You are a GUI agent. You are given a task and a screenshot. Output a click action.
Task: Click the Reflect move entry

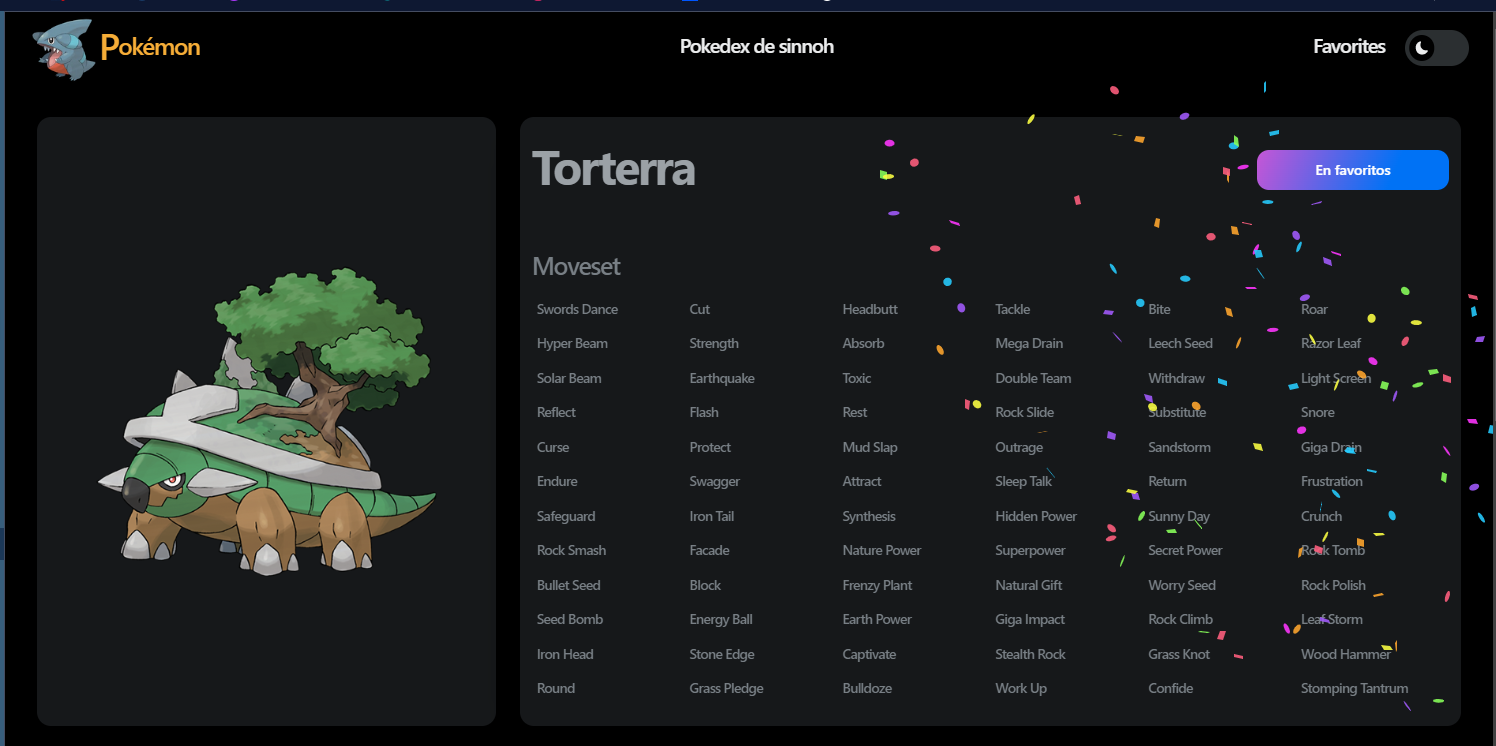tap(556, 412)
